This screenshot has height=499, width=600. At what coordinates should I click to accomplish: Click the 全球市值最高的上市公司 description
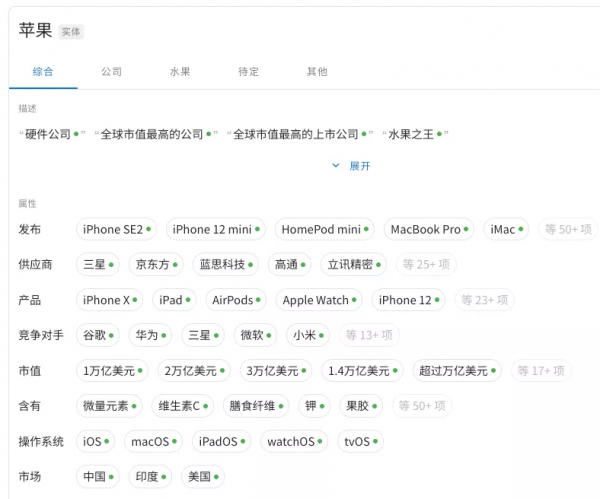300,134
